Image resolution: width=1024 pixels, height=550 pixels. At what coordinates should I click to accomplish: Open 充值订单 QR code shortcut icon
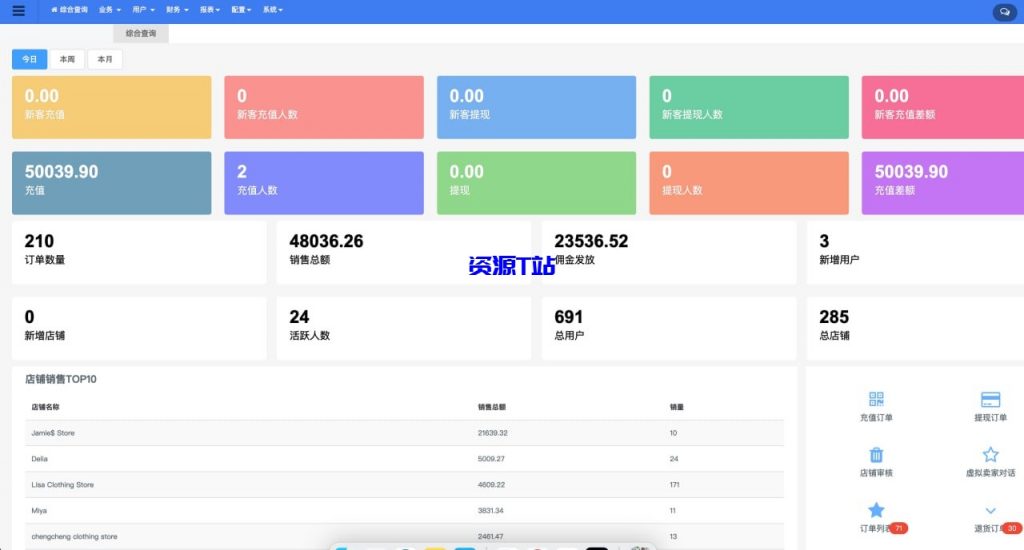click(876, 398)
